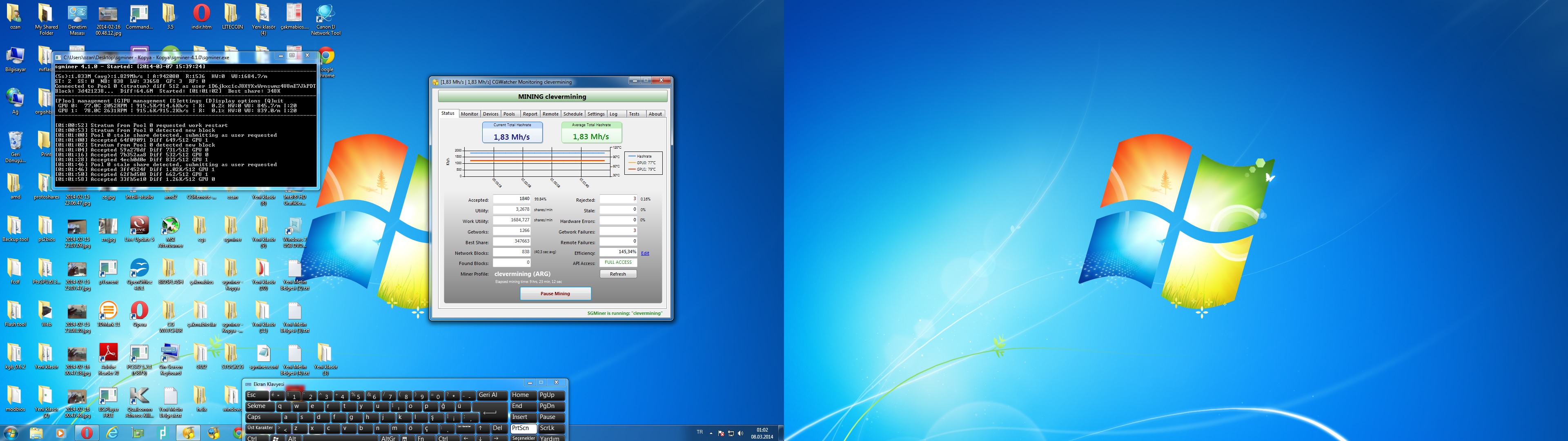The image size is (1568, 441).
Task: Open Internet Explorer from the taskbar
Action: pos(112,433)
